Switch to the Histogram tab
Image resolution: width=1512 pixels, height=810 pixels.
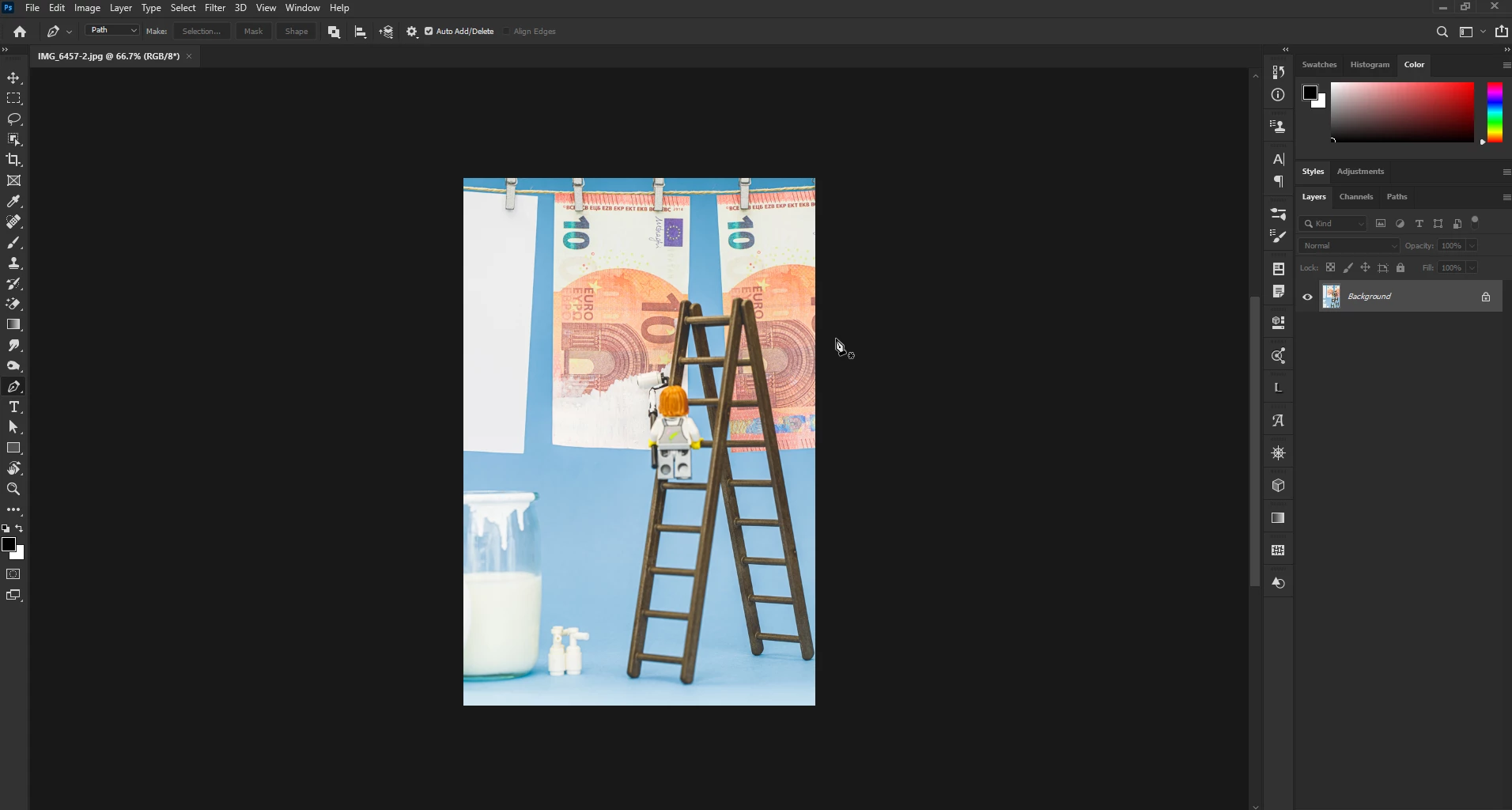pyautogui.click(x=1370, y=65)
